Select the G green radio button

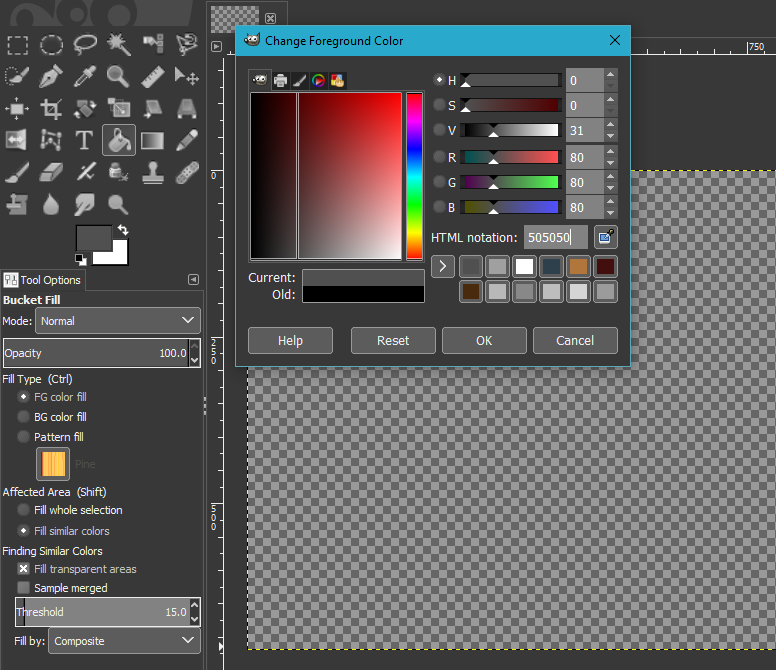(x=439, y=182)
